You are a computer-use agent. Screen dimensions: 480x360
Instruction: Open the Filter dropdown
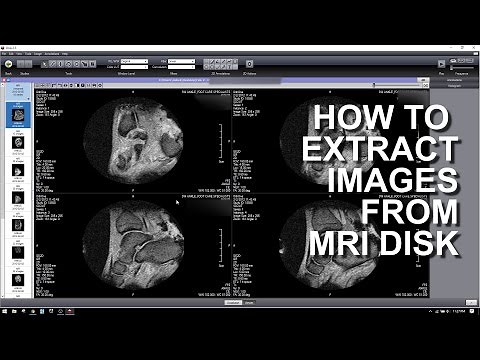(x=181, y=61)
